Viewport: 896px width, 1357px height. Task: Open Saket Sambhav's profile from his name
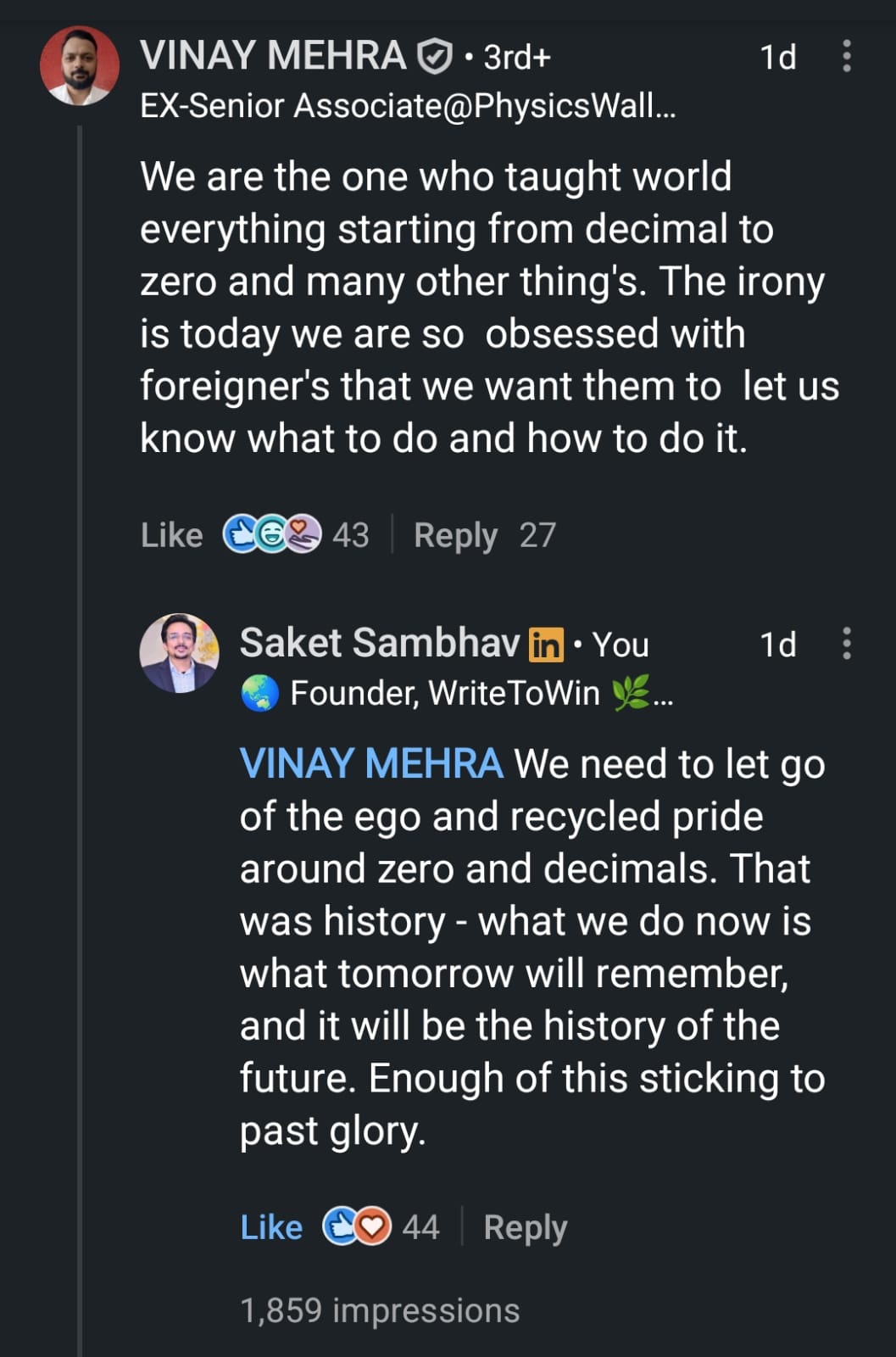(x=379, y=643)
